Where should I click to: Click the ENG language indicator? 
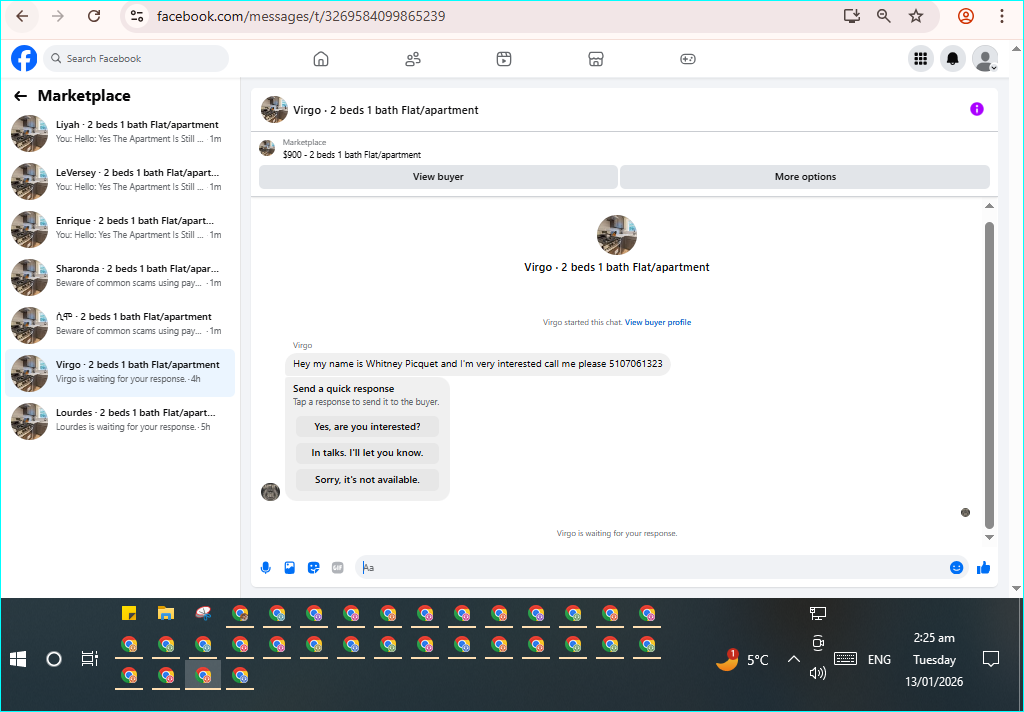pos(880,660)
